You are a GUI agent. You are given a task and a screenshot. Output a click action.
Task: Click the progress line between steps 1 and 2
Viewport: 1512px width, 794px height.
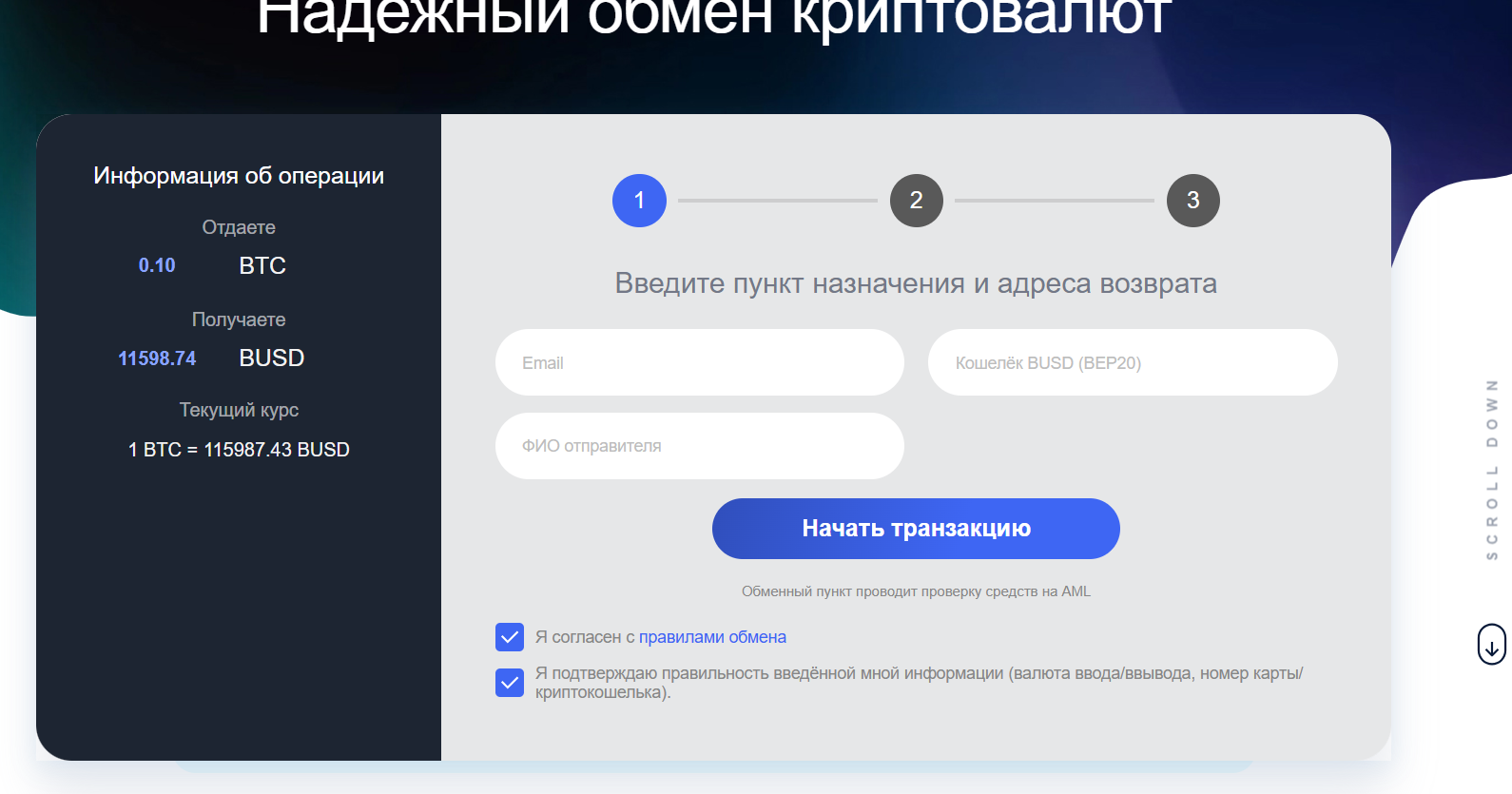[x=777, y=201]
